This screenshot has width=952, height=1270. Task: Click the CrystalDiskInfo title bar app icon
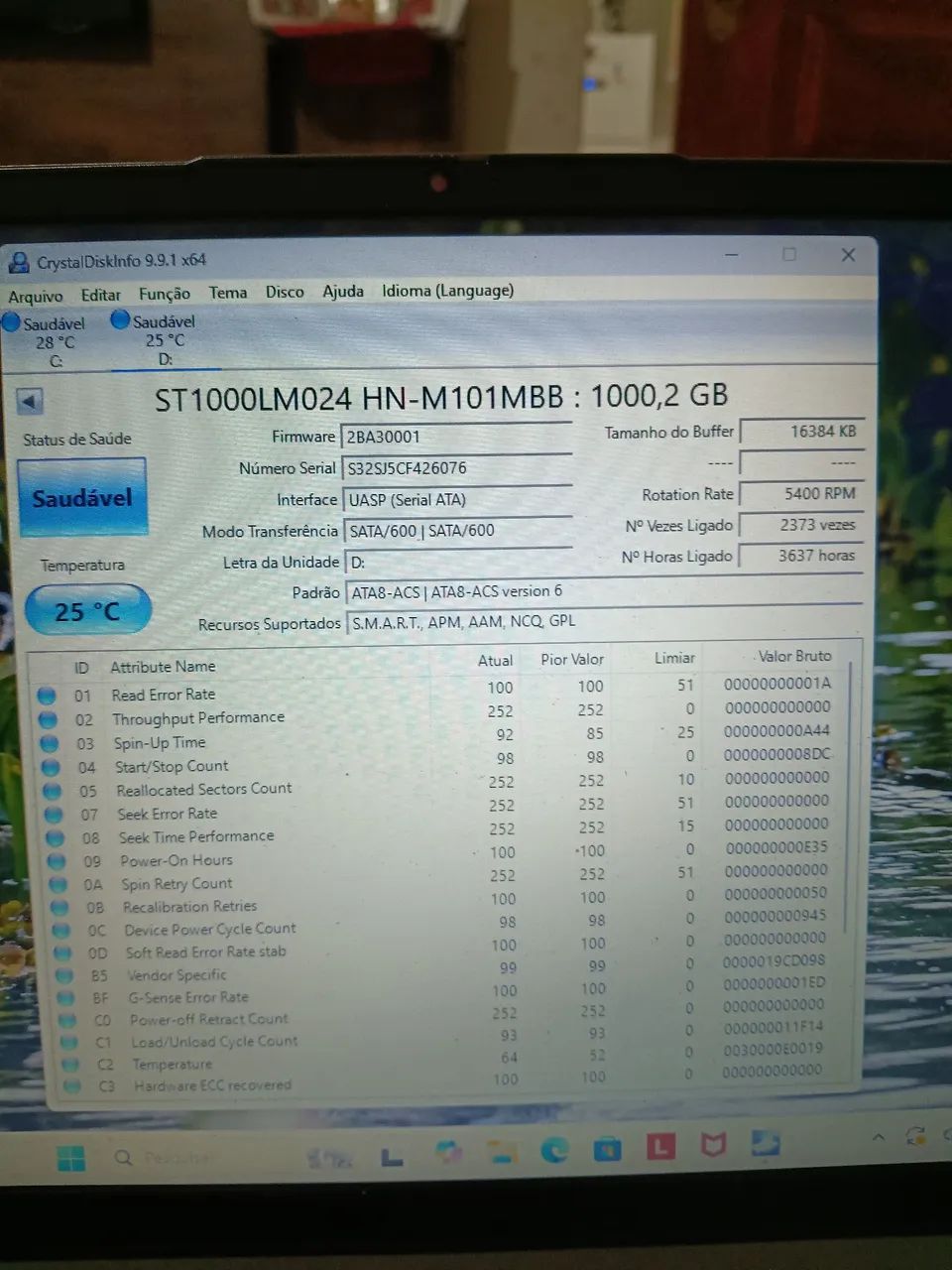click(x=19, y=263)
